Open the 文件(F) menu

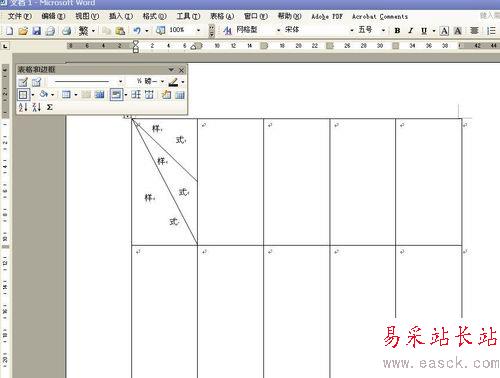(20, 16)
